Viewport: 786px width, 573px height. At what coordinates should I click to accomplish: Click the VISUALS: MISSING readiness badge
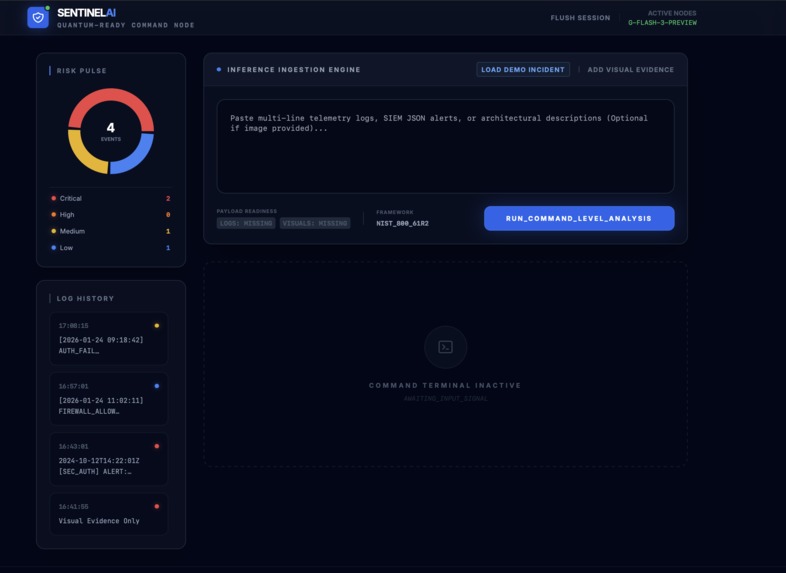coord(315,223)
